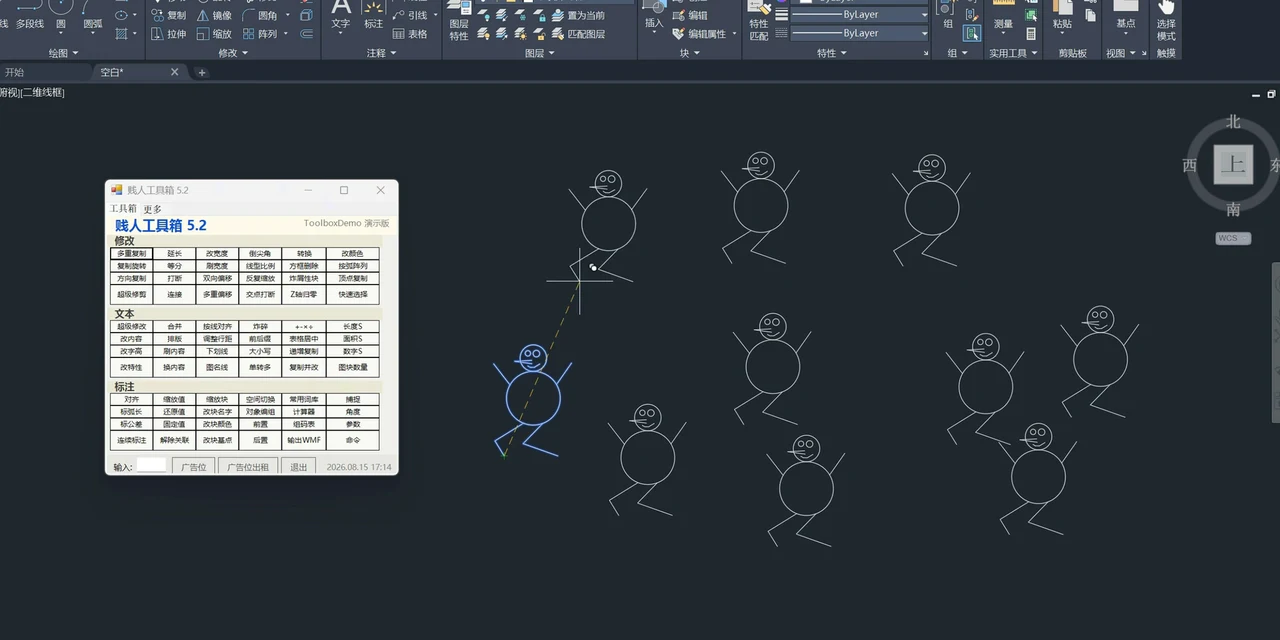Viewport: 1280px width, 640px height.
Task: Click the 炸碎 button in 文本 section
Action: [x=260, y=327]
